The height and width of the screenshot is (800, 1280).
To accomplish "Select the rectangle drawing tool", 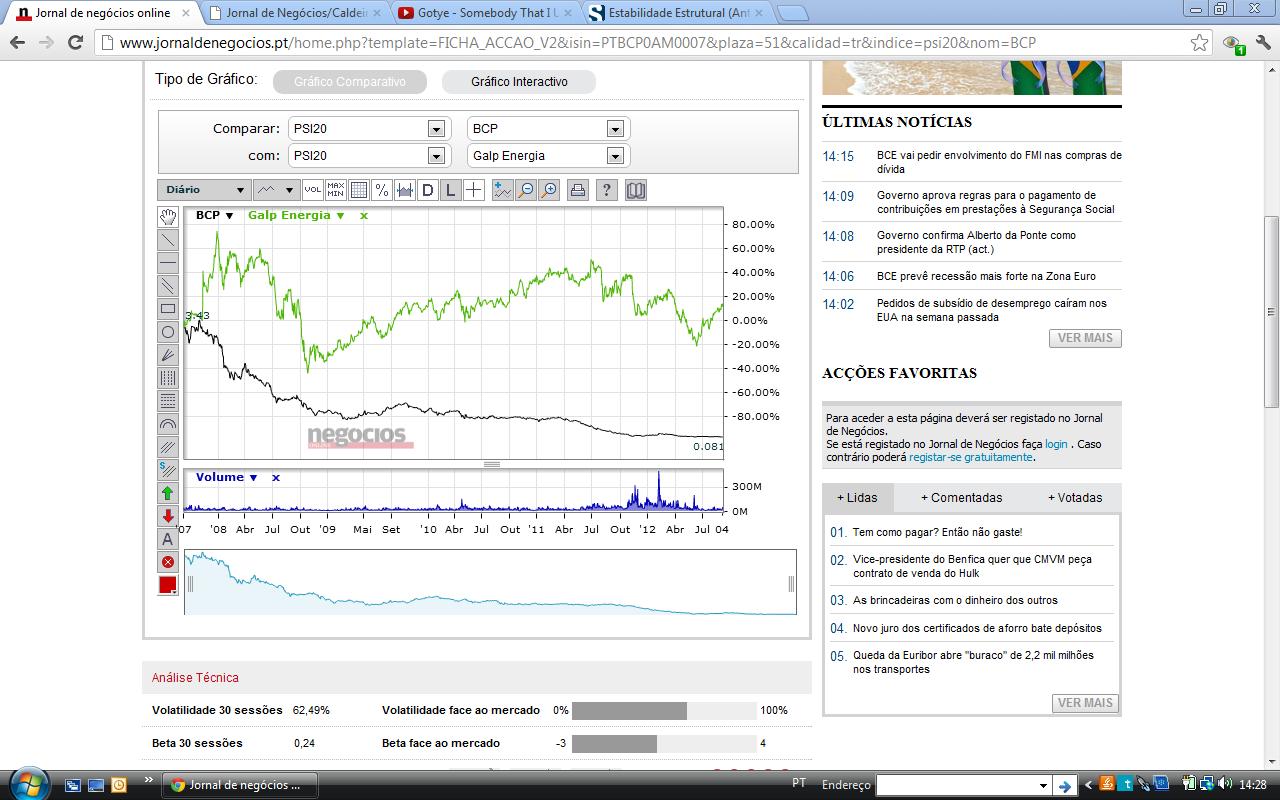I will point(168,308).
